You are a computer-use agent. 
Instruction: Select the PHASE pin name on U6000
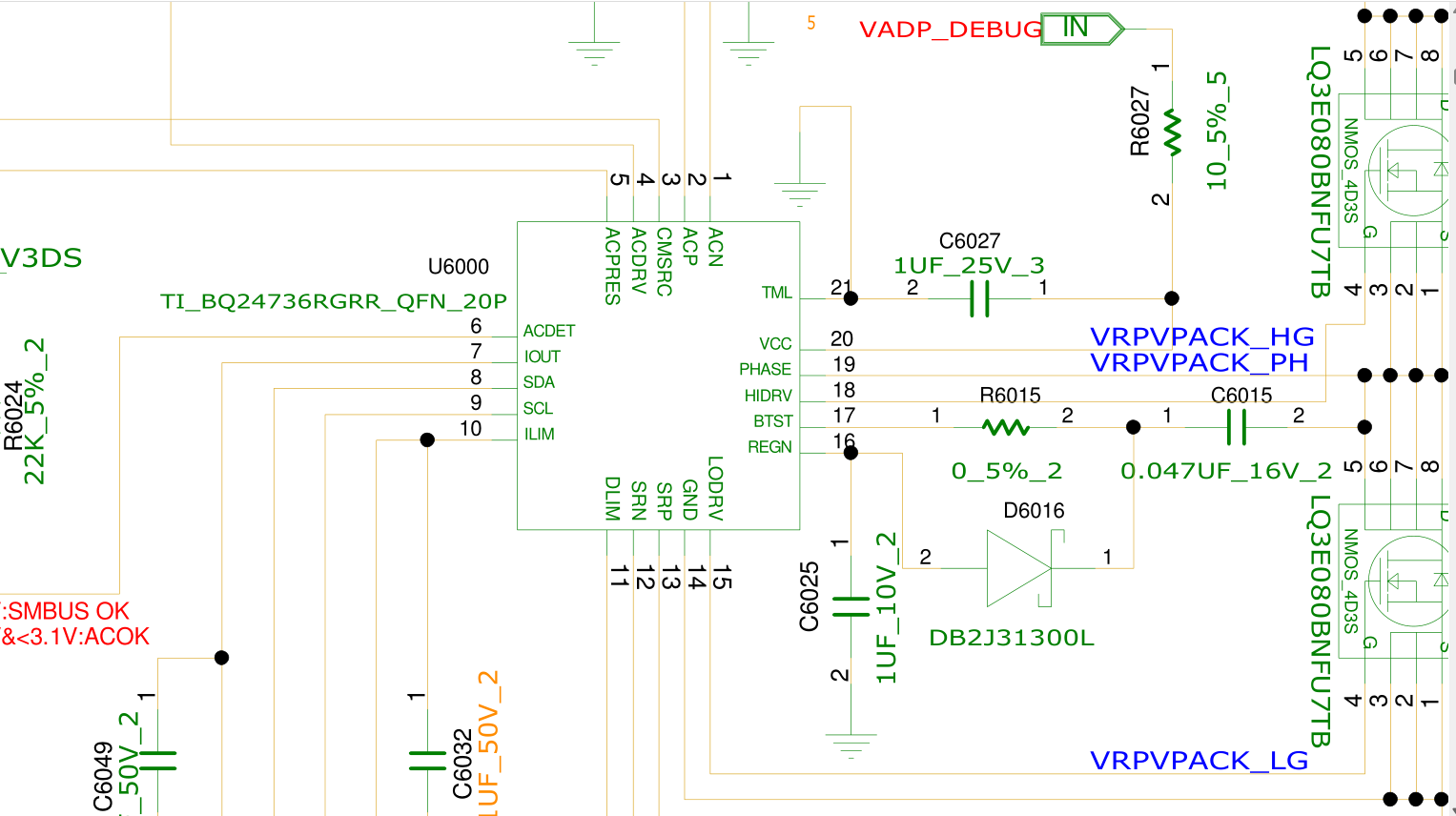tap(766, 370)
